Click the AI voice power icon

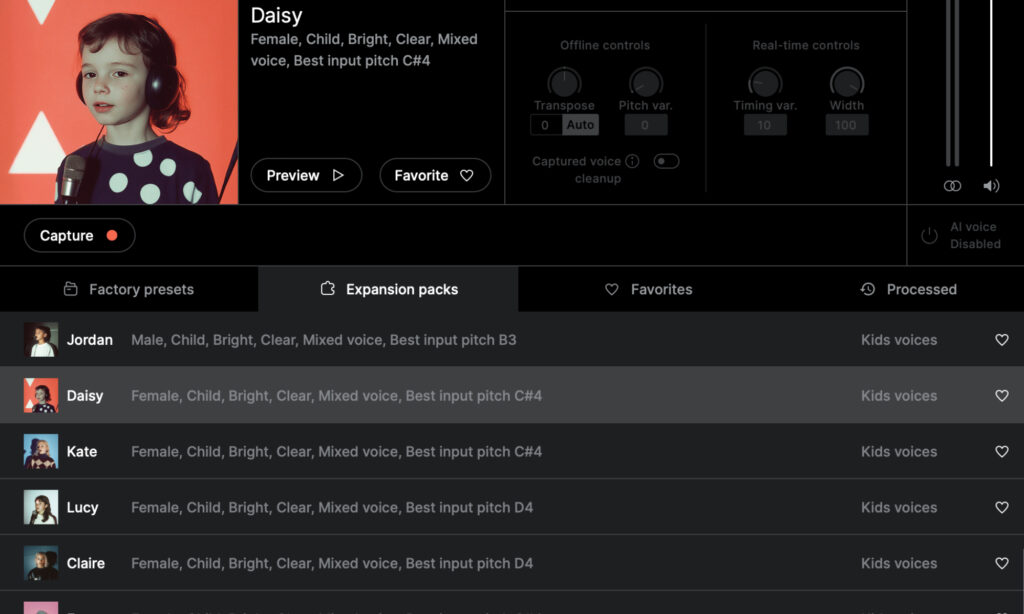click(929, 236)
